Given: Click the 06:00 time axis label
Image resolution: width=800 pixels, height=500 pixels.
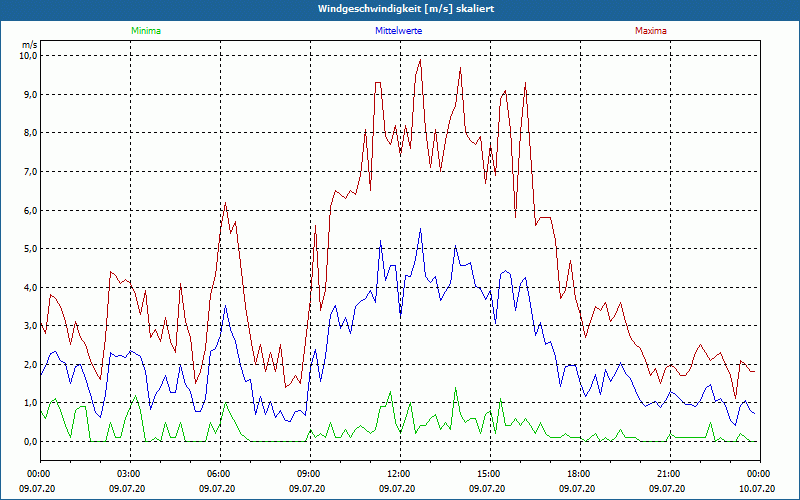Looking at the screenshot, I should (220, 474).
